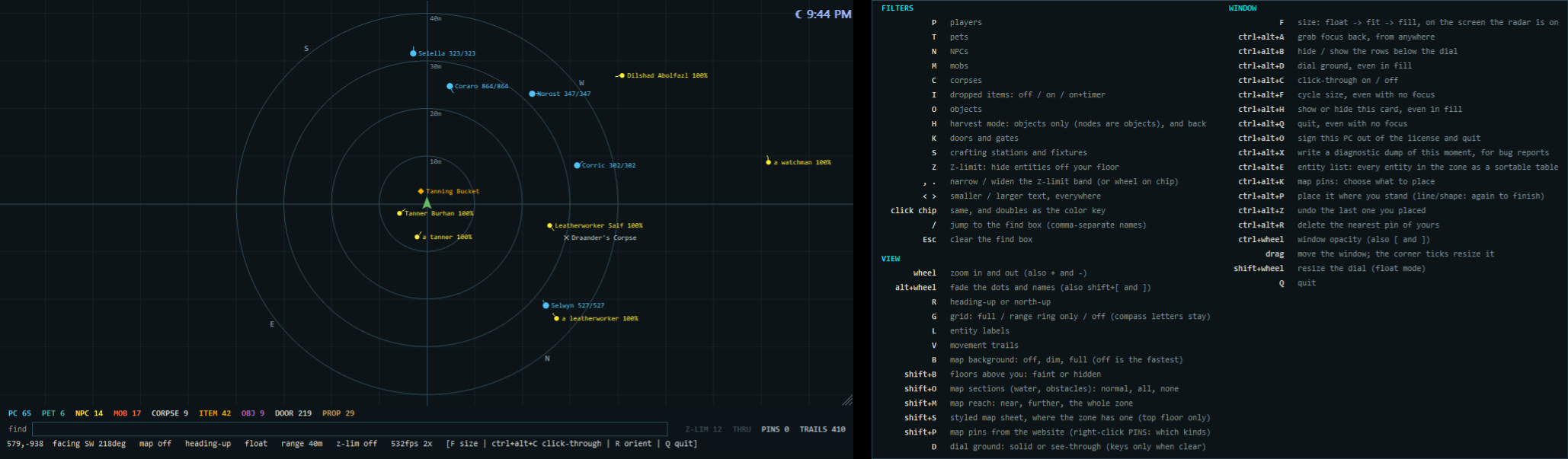Click the 'map off' status entry

tap(155, 444)
